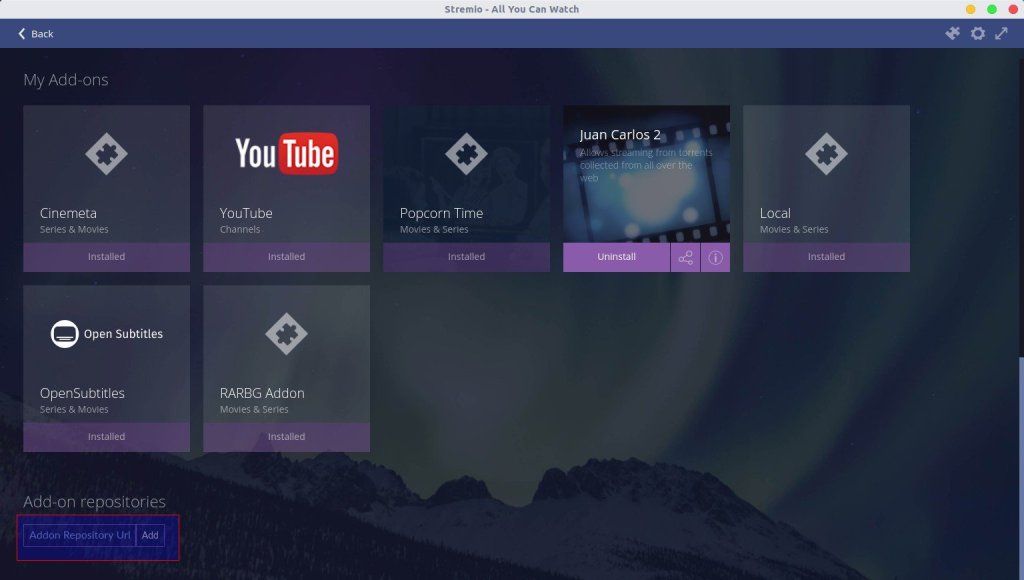Image resolution: width=1024 pixels, height=580 pixels.
Task: Navigate Back using the arrow link
Action: click(36, 33)
